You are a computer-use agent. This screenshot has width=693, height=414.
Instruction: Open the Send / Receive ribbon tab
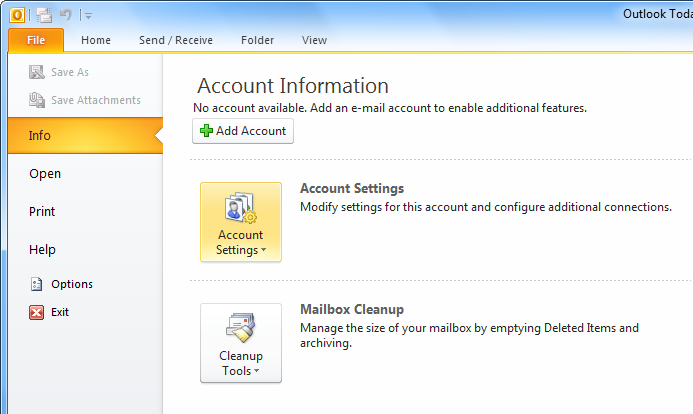(x=176, y=40)
